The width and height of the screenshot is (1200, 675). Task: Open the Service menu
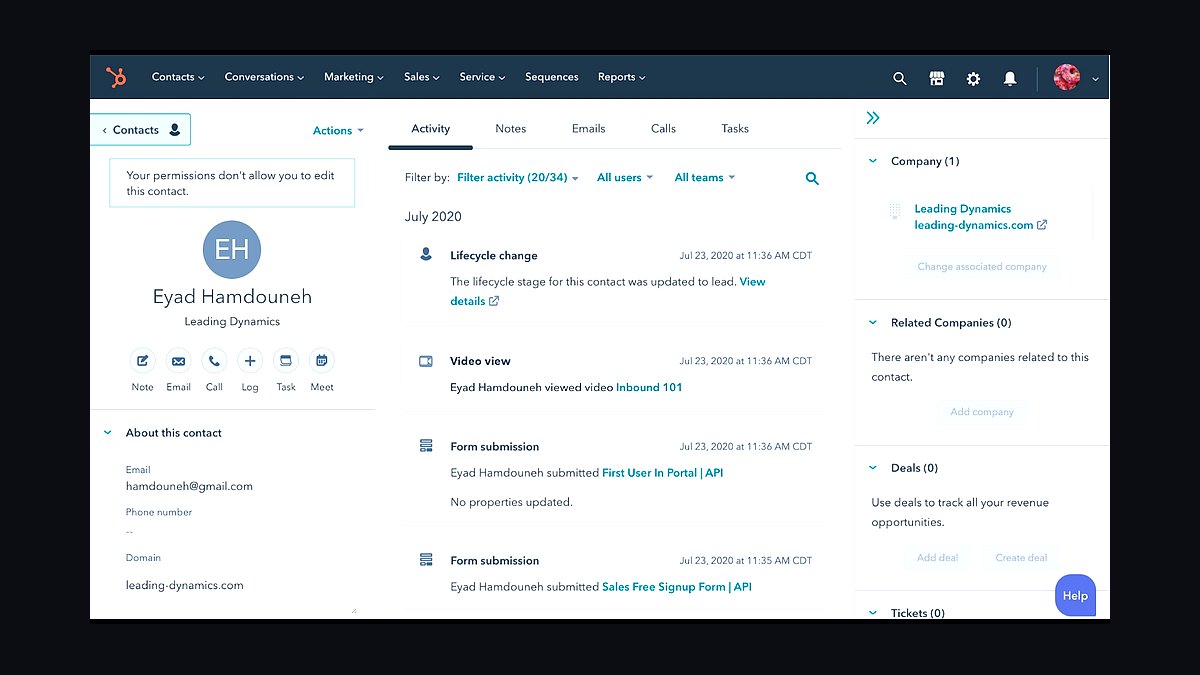coord(482,77)
